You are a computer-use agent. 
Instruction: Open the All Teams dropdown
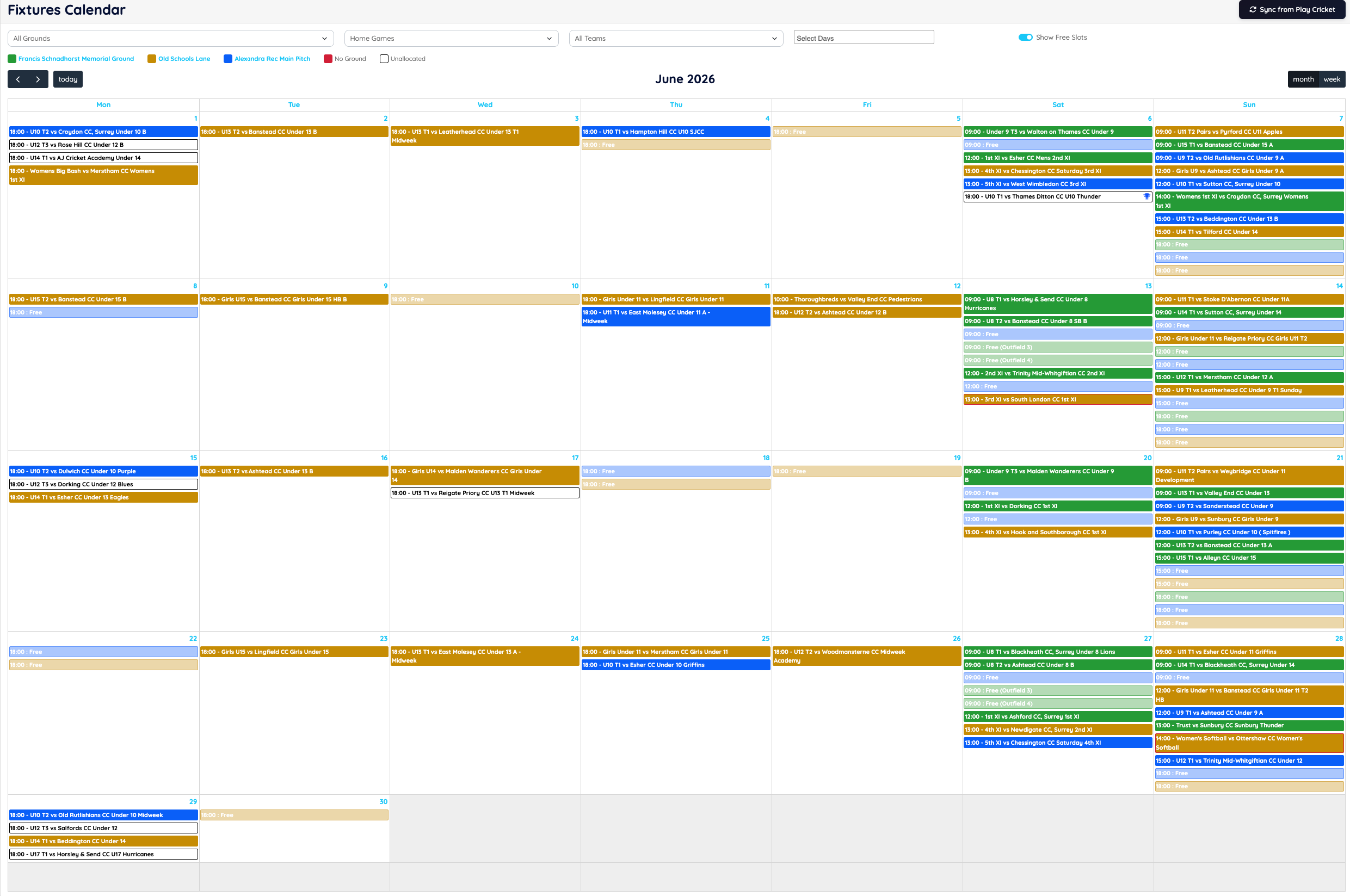pyautogui.click(x=676, y=38)
